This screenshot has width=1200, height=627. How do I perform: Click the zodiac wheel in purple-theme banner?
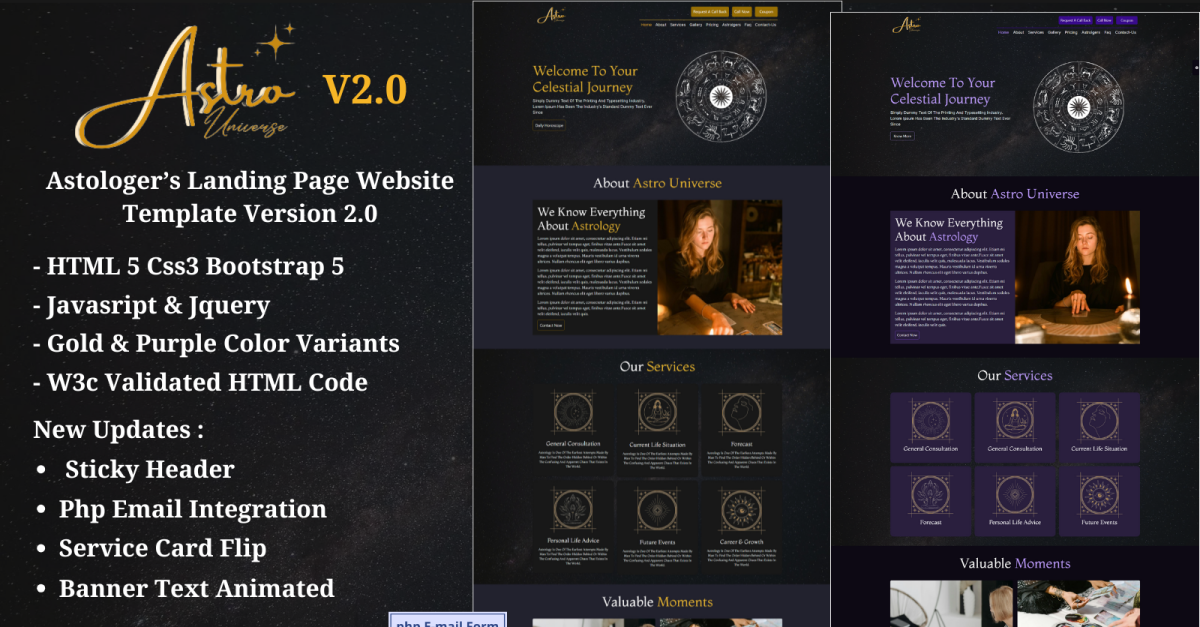1078,107
